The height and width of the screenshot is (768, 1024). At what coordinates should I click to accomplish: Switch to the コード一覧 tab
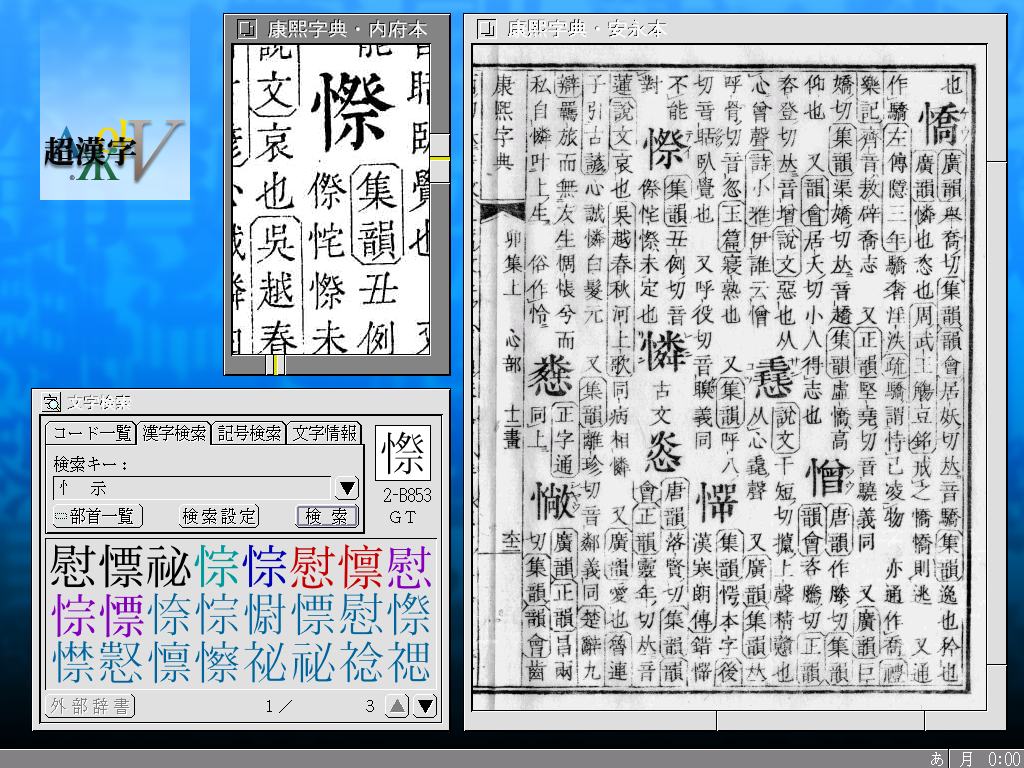click(x=91, y=433)
